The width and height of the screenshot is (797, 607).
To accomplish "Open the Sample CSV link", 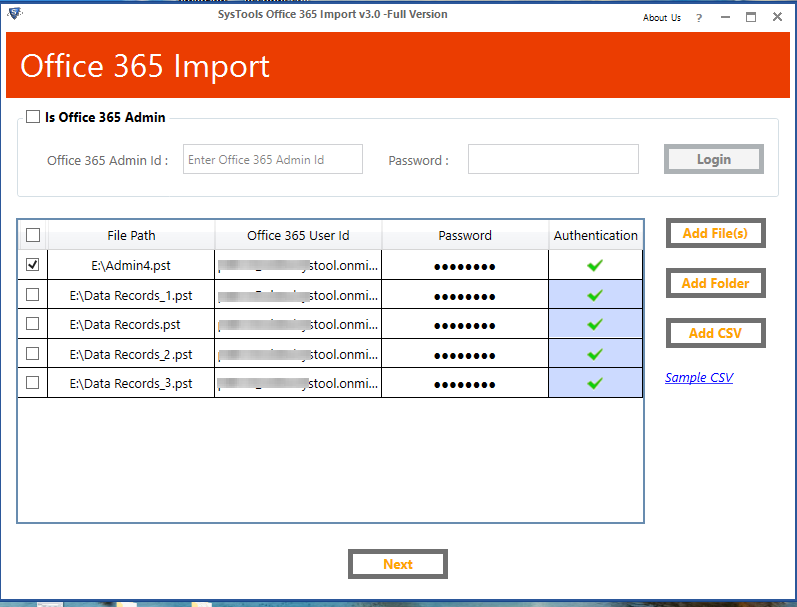I will (x=699, y=377).
